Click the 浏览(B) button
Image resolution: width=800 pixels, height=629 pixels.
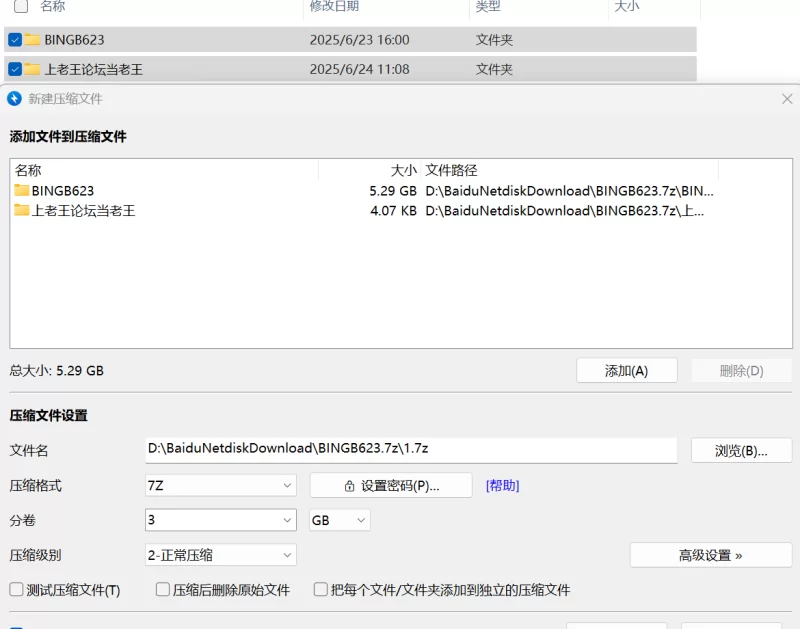pos(742,450)
